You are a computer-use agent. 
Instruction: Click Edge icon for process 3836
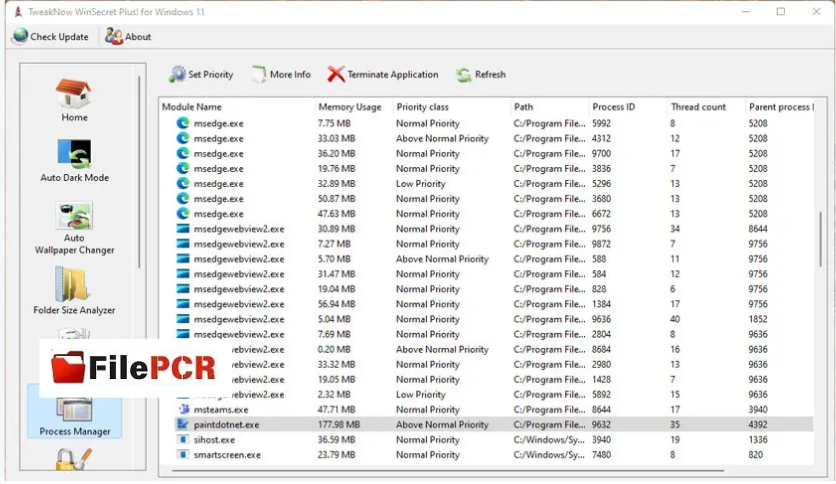click(x=183, y=168)
